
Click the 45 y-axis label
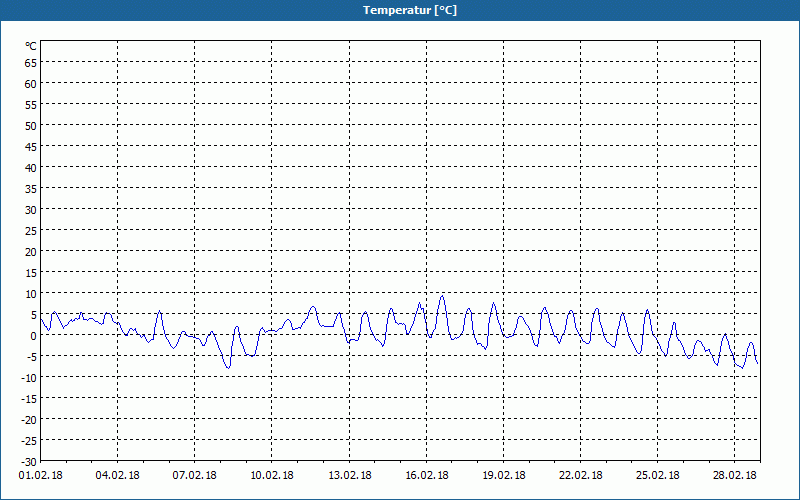[31, 147]
